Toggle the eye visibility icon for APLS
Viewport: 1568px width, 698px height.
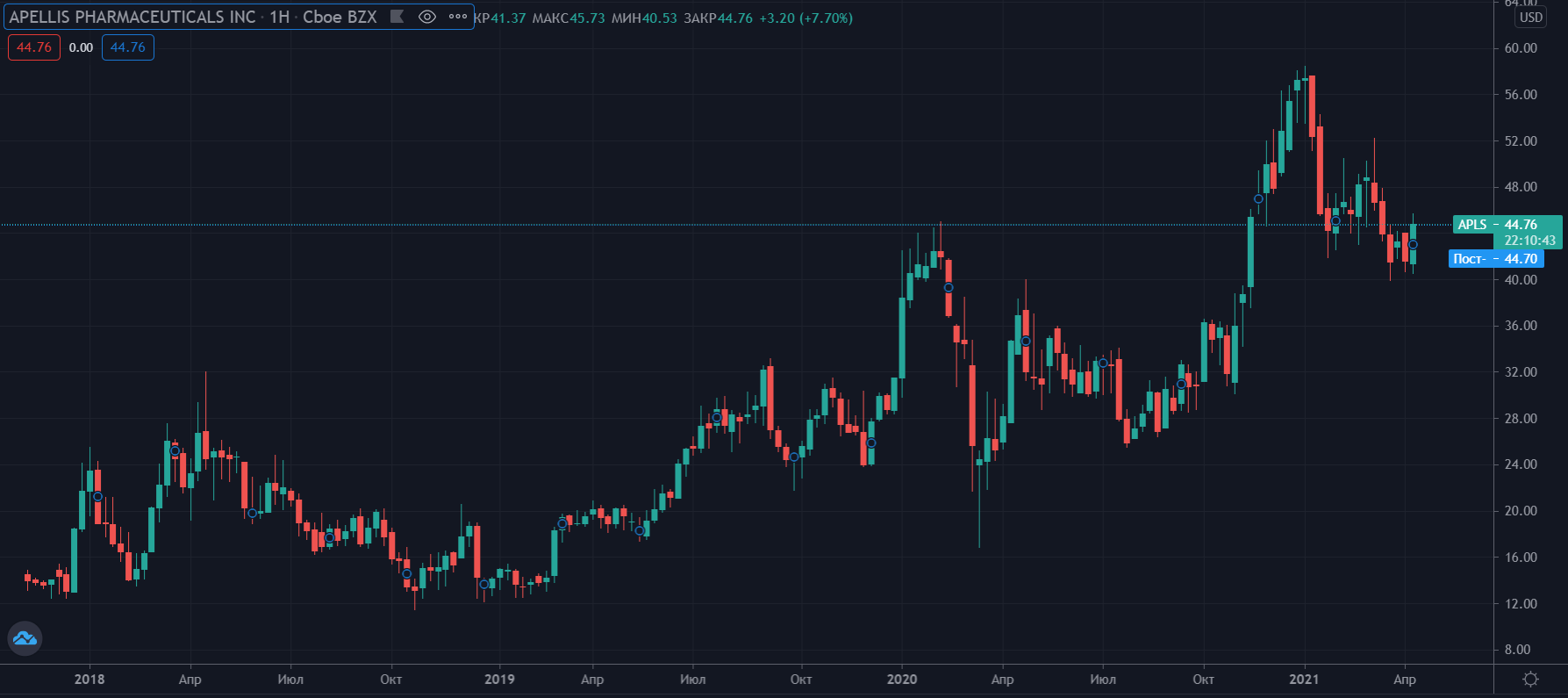427,17
